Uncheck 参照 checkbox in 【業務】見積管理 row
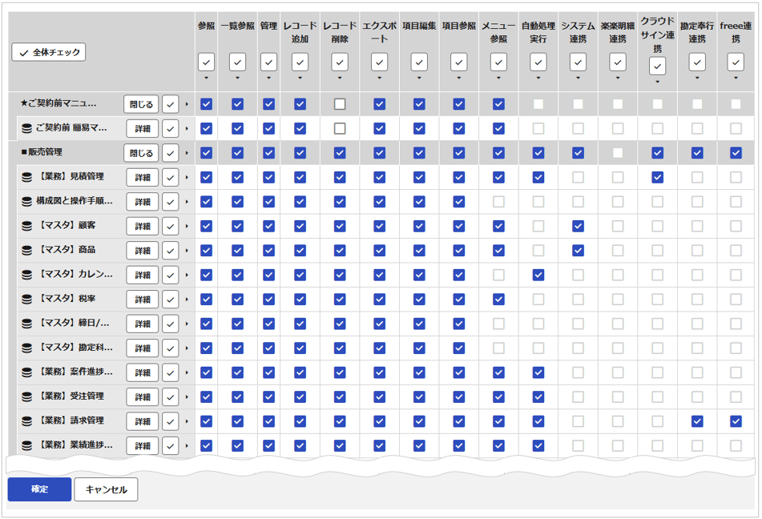 (x=207, y=177)
